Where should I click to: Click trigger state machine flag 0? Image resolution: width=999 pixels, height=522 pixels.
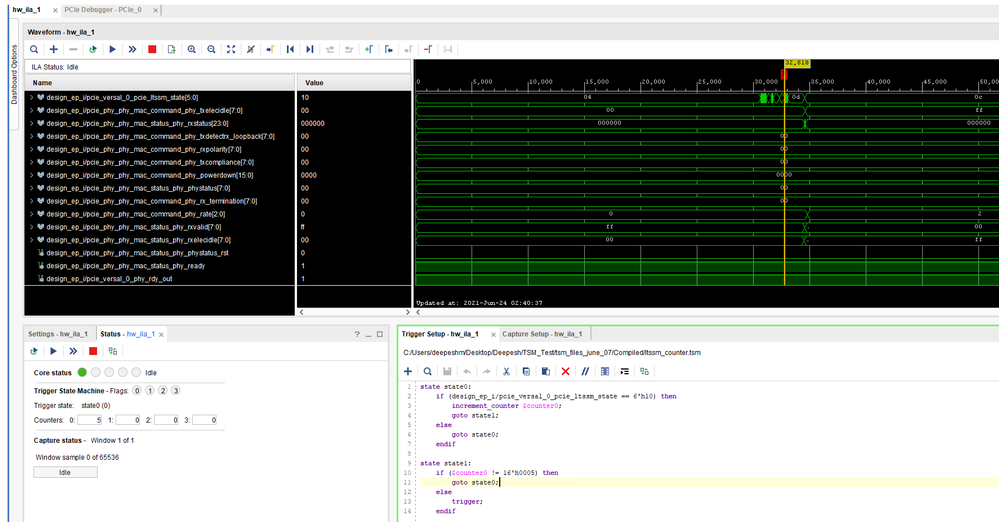click(138, 390)
